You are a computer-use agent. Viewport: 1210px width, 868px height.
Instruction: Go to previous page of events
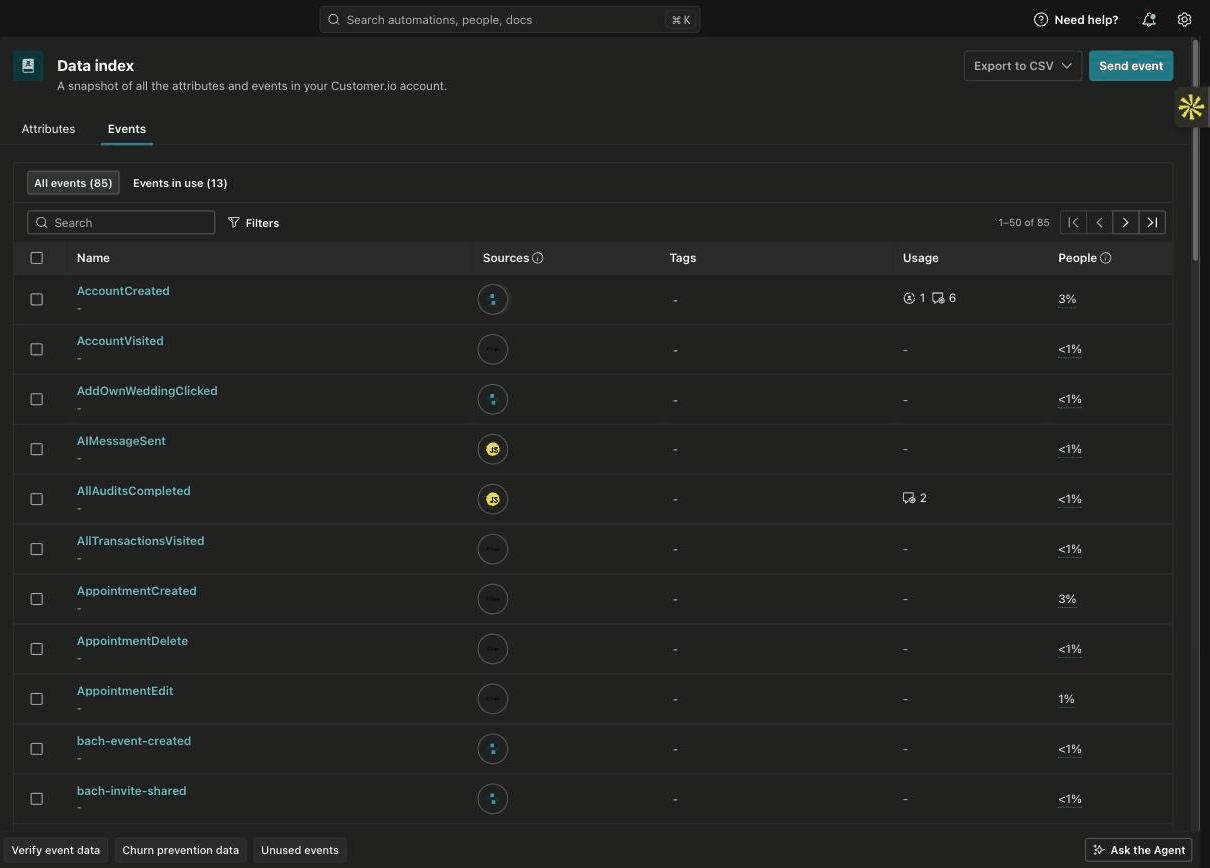tap(1099, 223)
